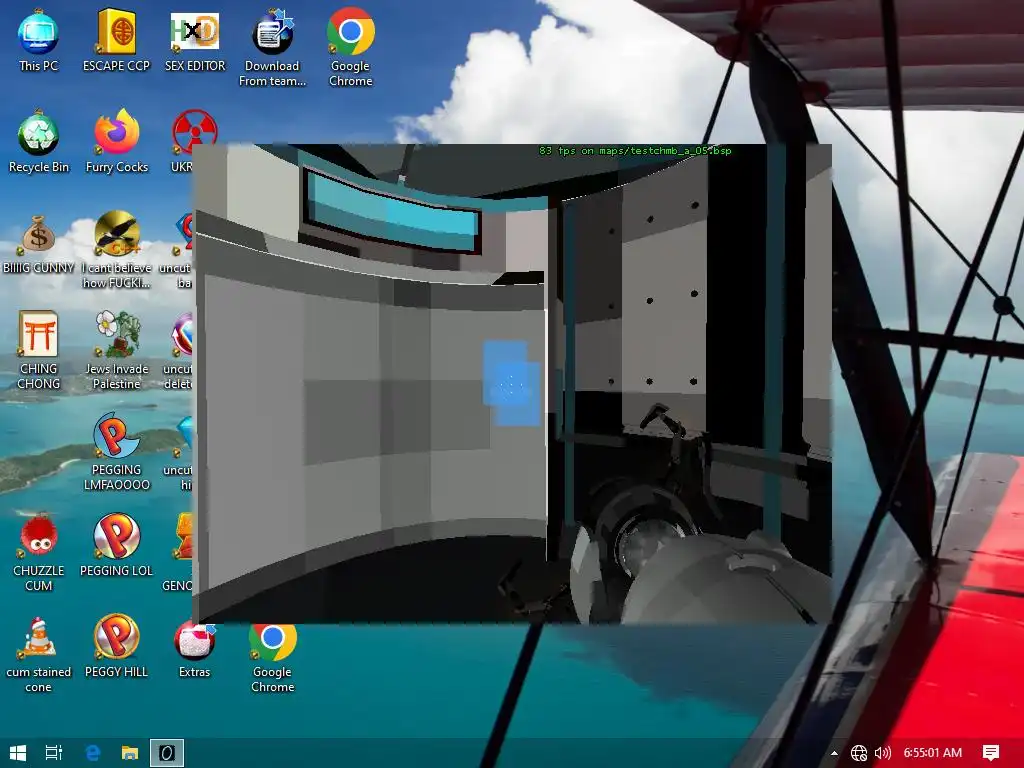The image size is (1024, 768).
Task: Open the network globe tray icon
Action: 859,753
